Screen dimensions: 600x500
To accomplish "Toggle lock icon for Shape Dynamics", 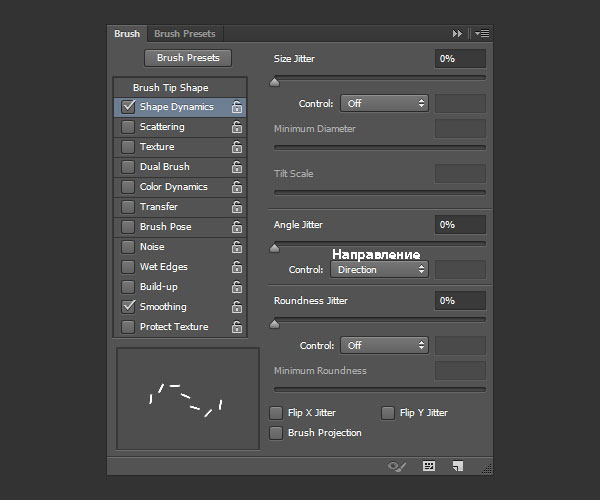I will [237, 107].
